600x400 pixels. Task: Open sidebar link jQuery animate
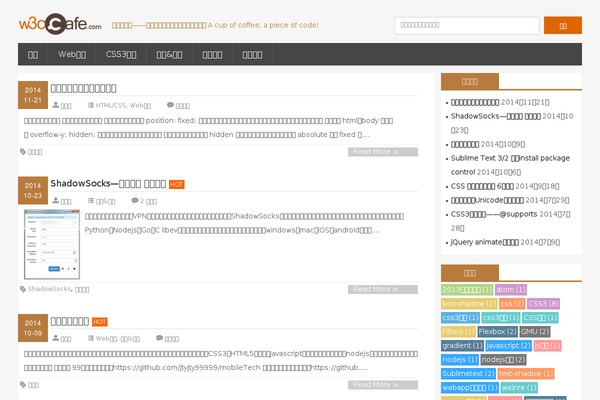coord(485,242)
